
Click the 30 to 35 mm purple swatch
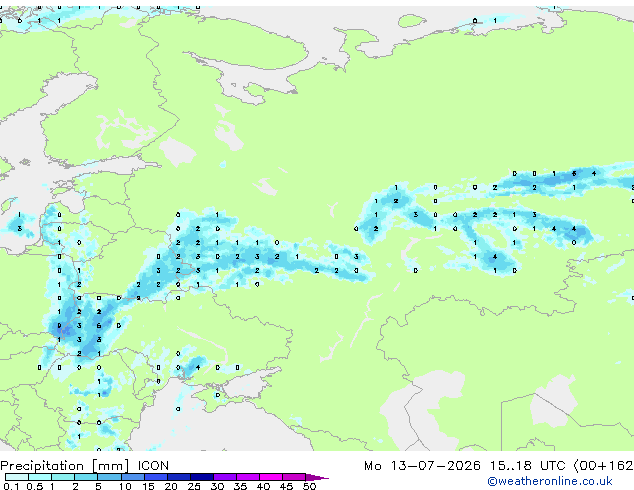click(224, 477)
